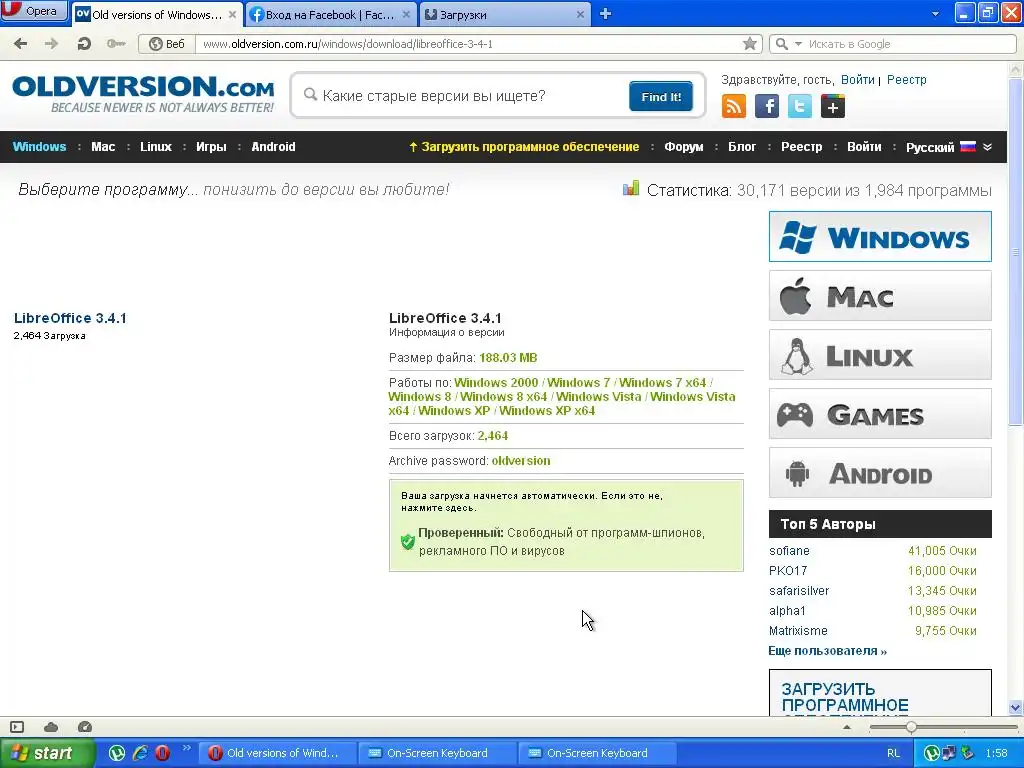
Task: Click the URL address bar
Action: [x=470, y=44]
